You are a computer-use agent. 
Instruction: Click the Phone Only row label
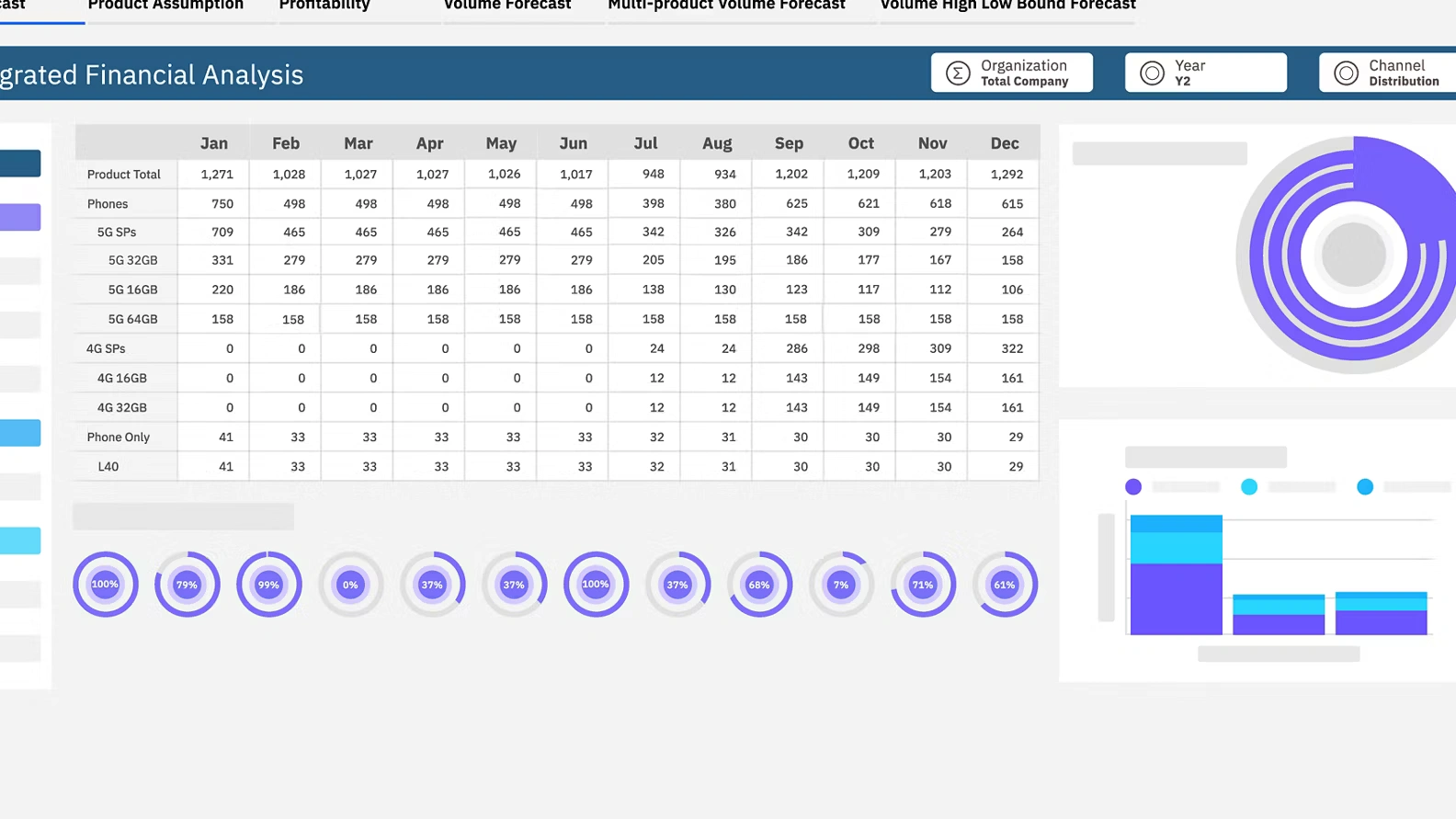tap(119, 438)
